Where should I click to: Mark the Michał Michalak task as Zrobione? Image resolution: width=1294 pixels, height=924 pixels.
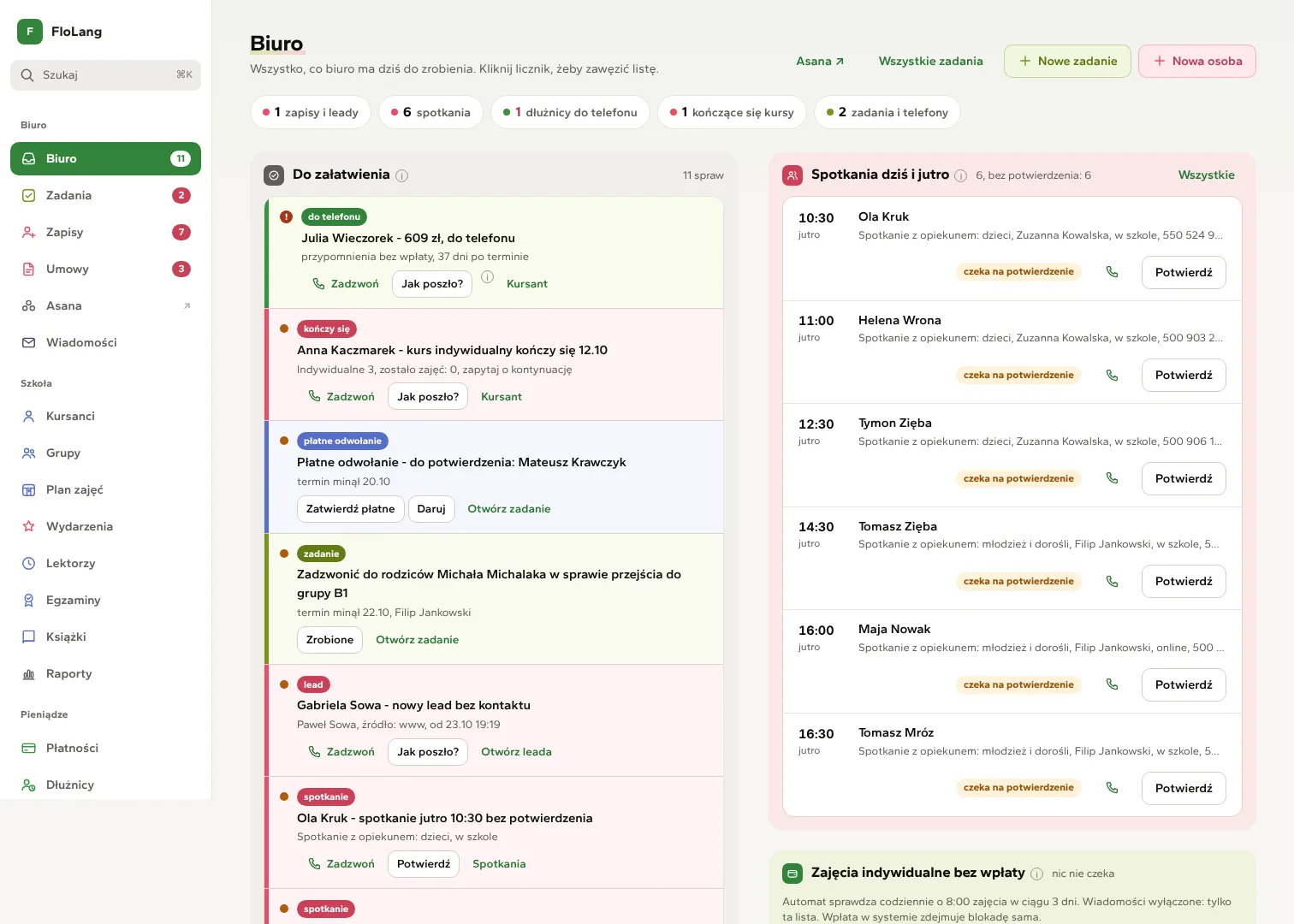329,639
